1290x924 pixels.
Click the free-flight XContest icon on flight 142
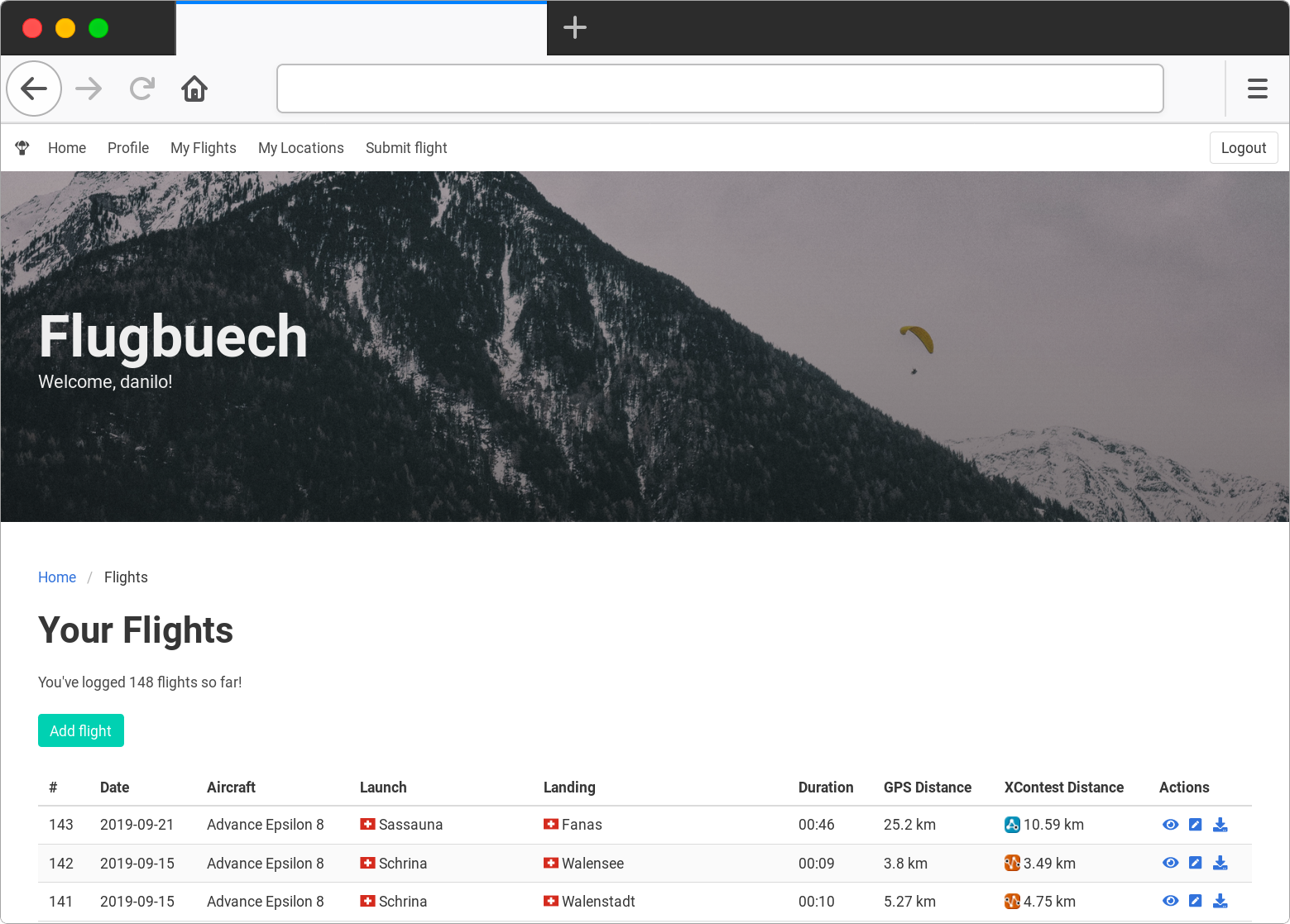pyautogui.click(x=1012, y=863)
